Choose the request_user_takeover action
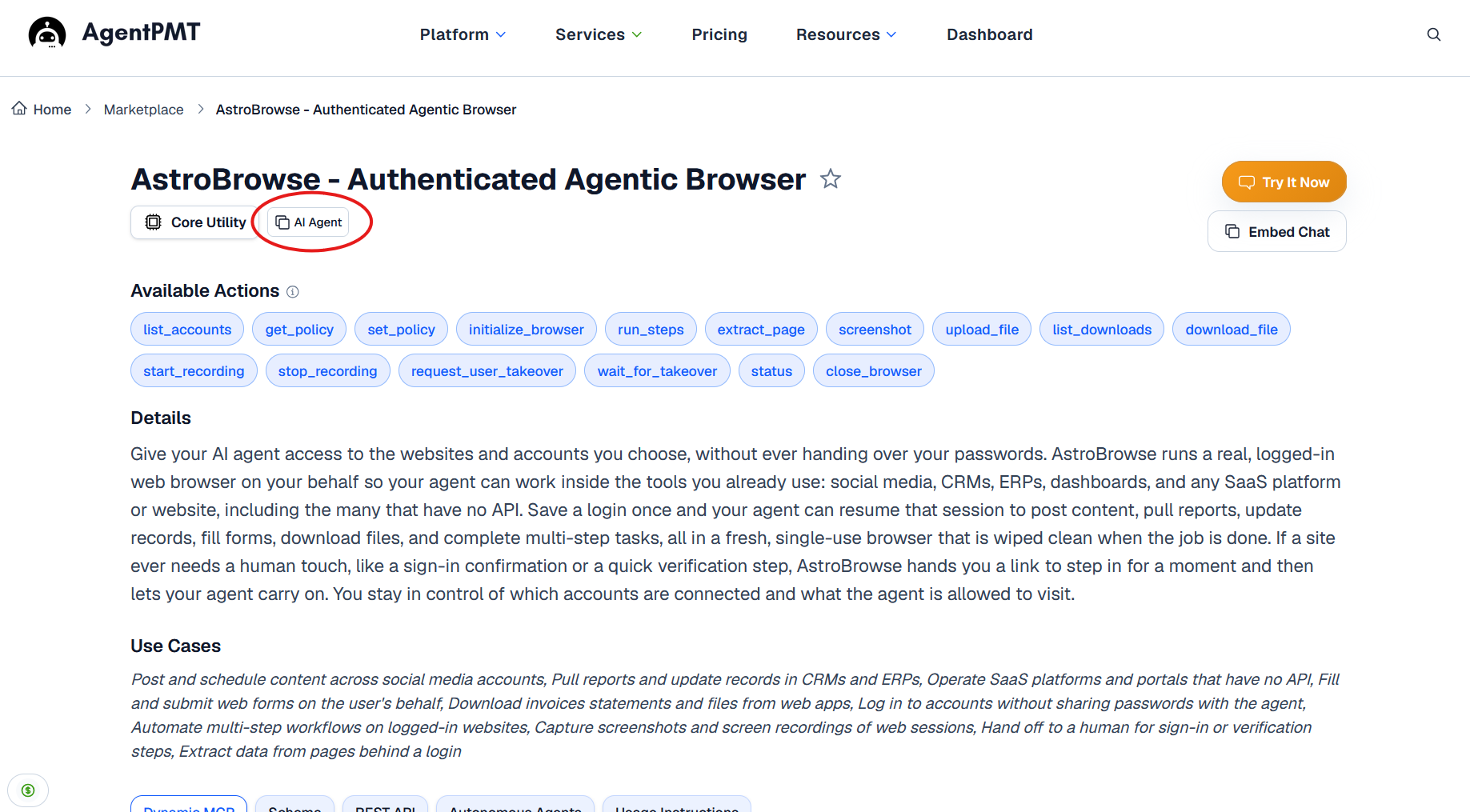 (487, 370)
